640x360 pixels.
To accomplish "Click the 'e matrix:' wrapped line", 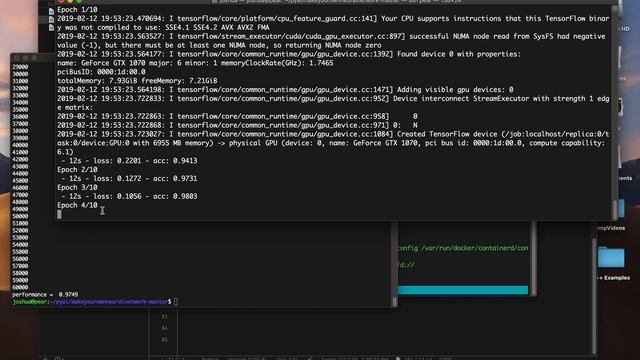I will pos(75,107).
